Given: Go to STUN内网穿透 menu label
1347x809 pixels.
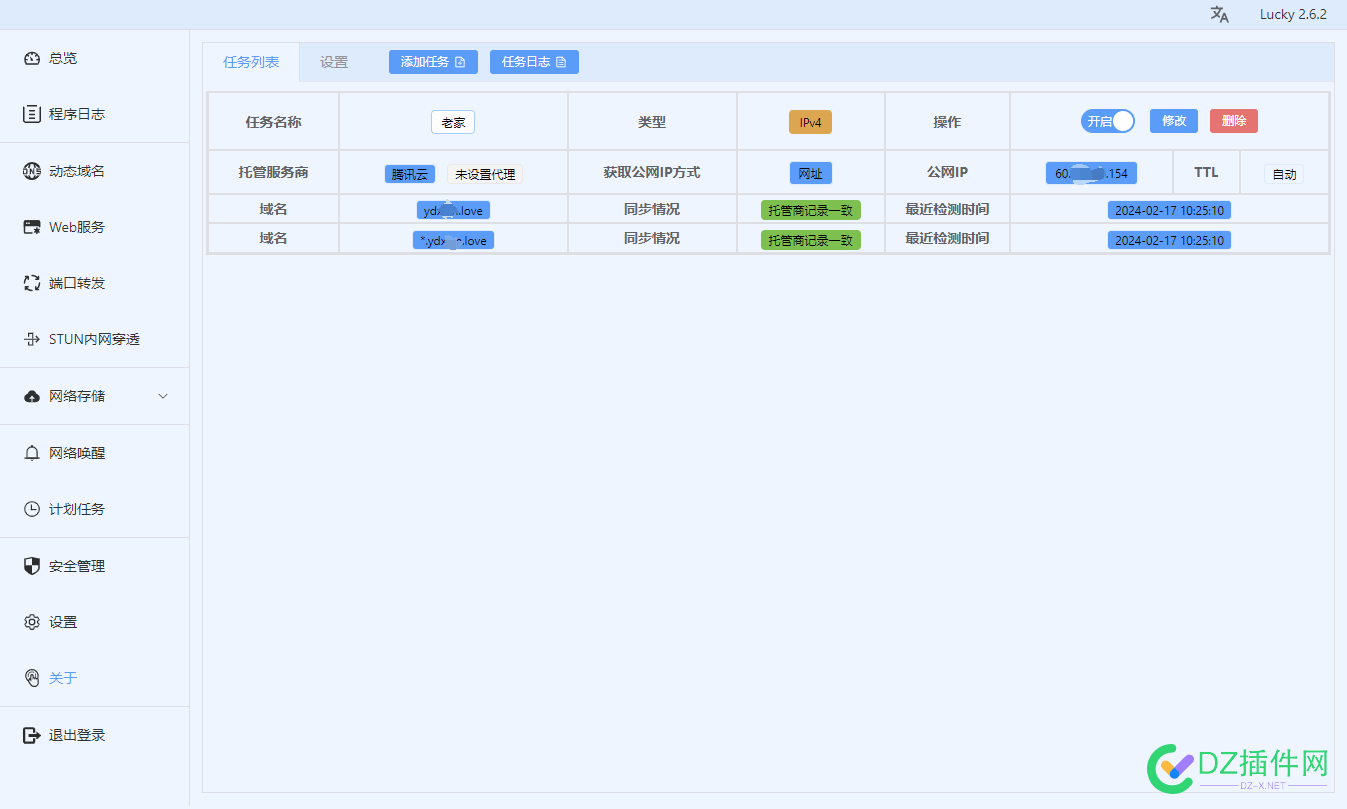Looking at the screenshot, I should tap(94, 339).
